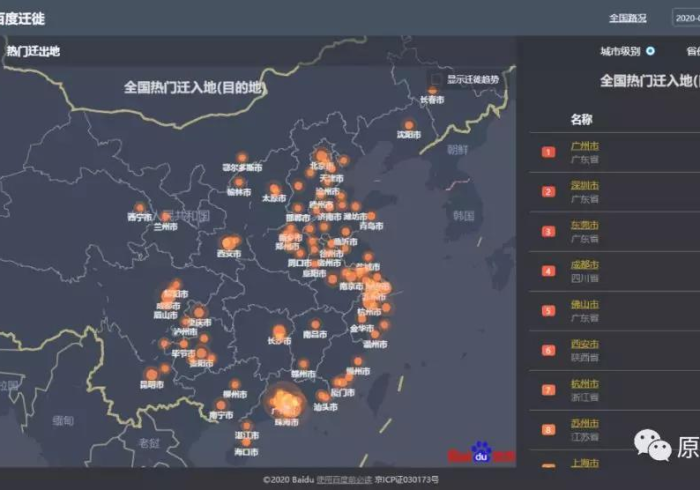Open 上海市 in the ranking list
The height and width of the screenshot is (490, 700).
coord(585,463)
